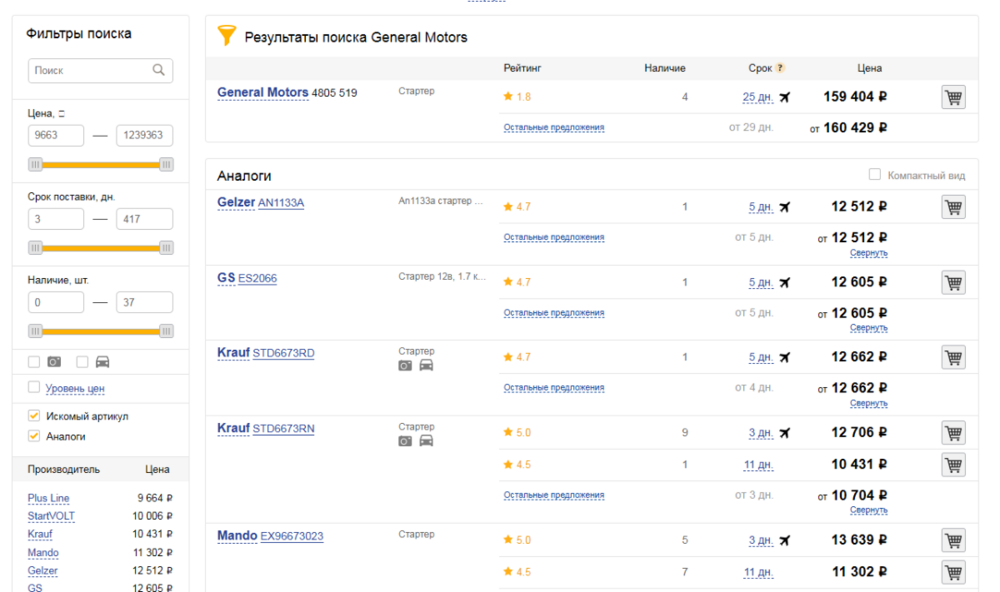Collapse the Gelzer AN1133A offers with Свернуть
The image size is (1000, 592).
[869, 253]
